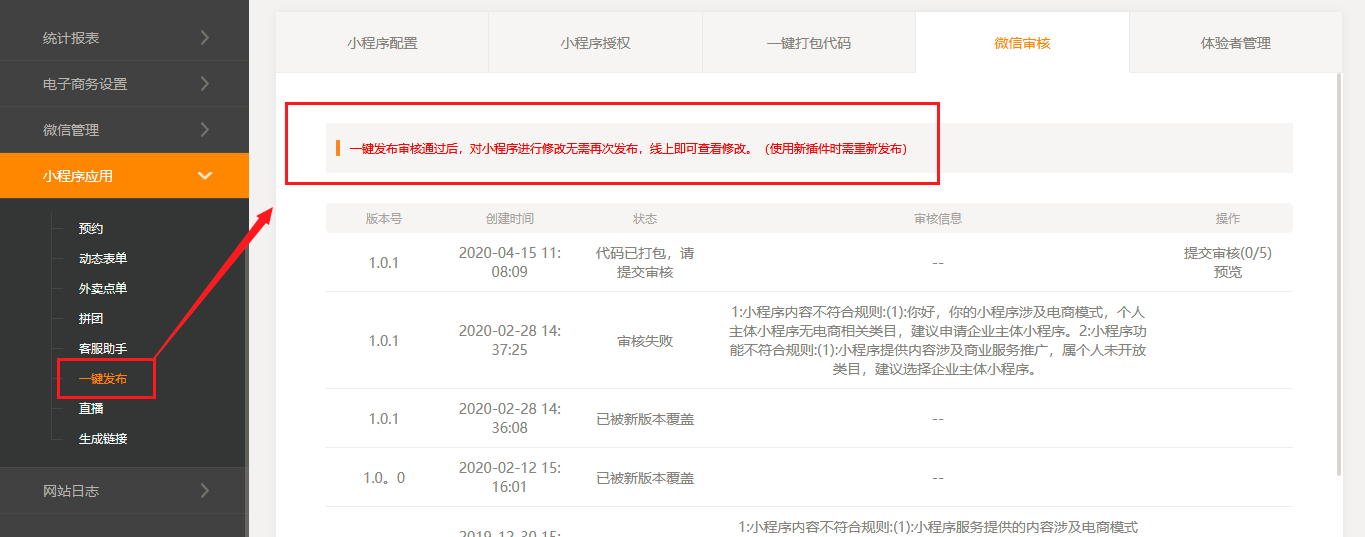
Task: Expand the 网站日志 chevron arrow
Action: [x=204, y=491]
